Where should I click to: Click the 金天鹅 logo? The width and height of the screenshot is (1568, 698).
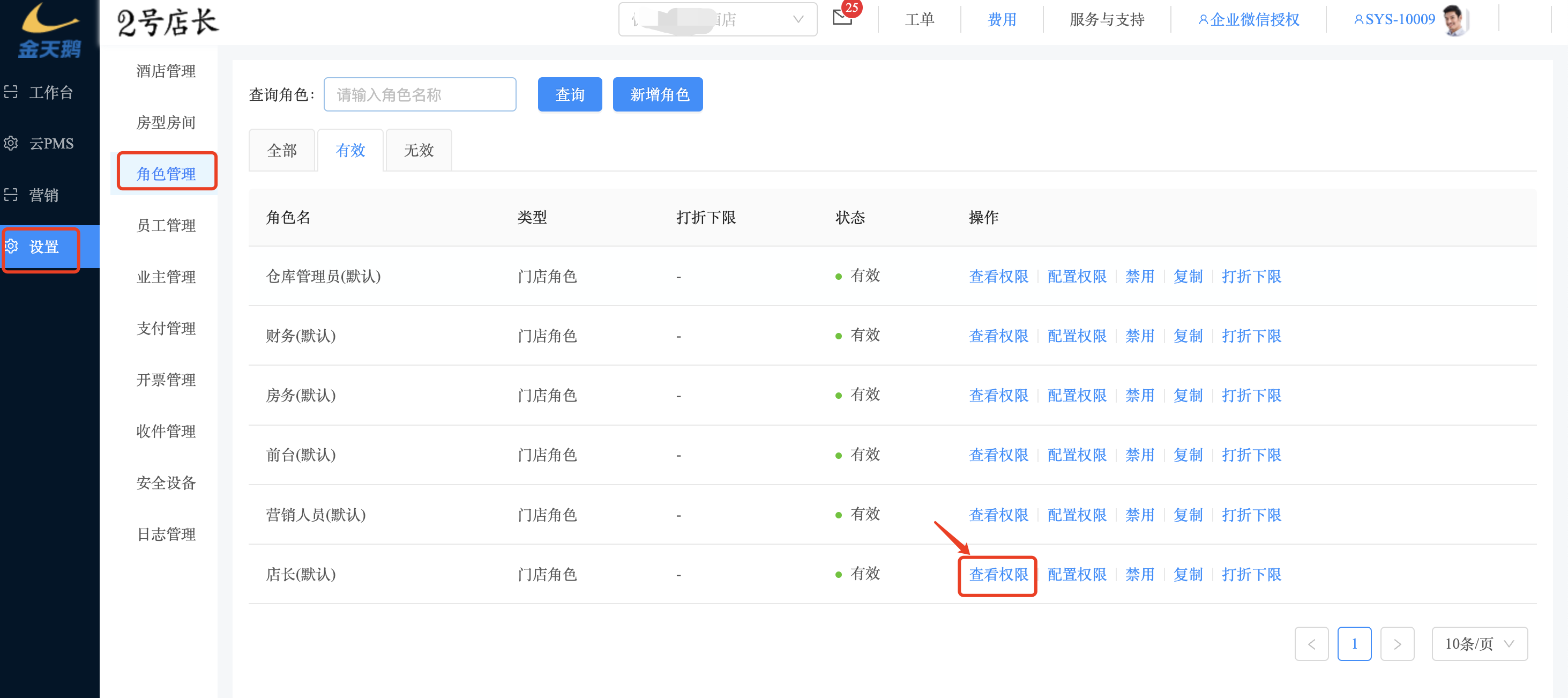click(x=49, y=31)
